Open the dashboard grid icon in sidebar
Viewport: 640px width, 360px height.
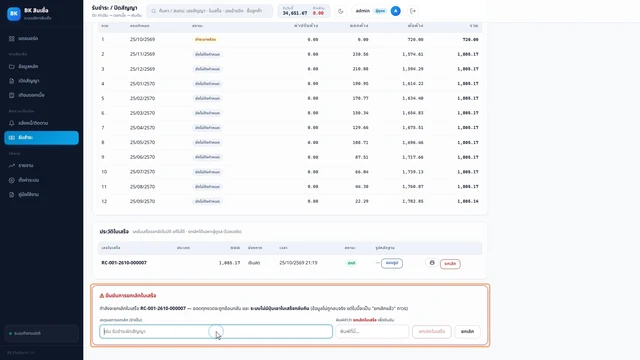click(11, 38)
